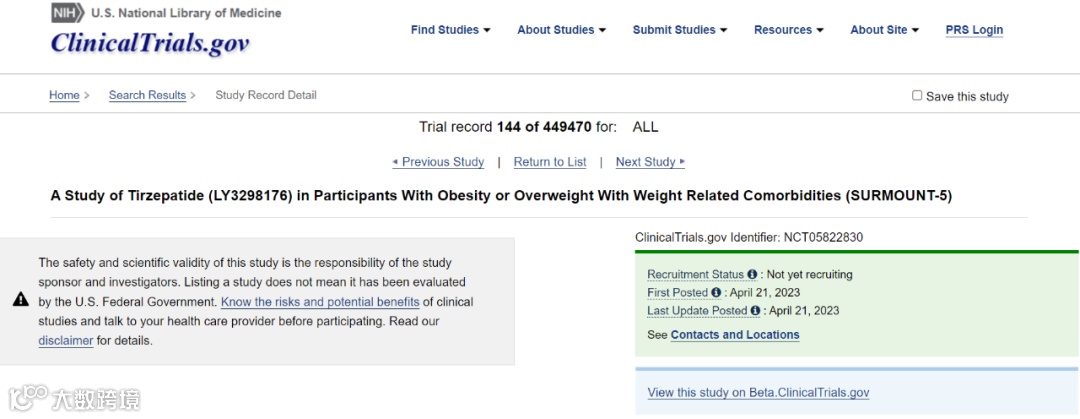Check the Save this study checkbox
The height and width of the screenshot is (419, 1080).
pos(917,96)
